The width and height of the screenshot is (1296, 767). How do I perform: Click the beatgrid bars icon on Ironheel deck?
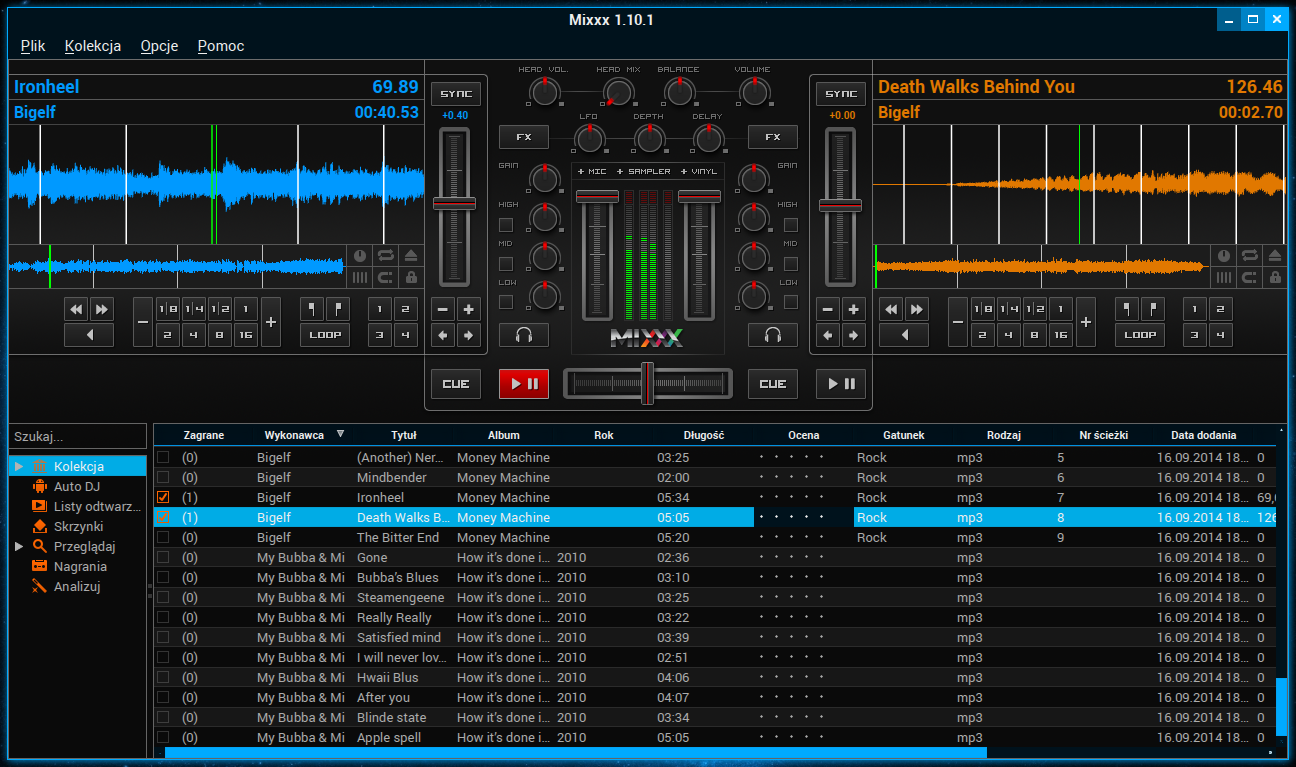360,278
